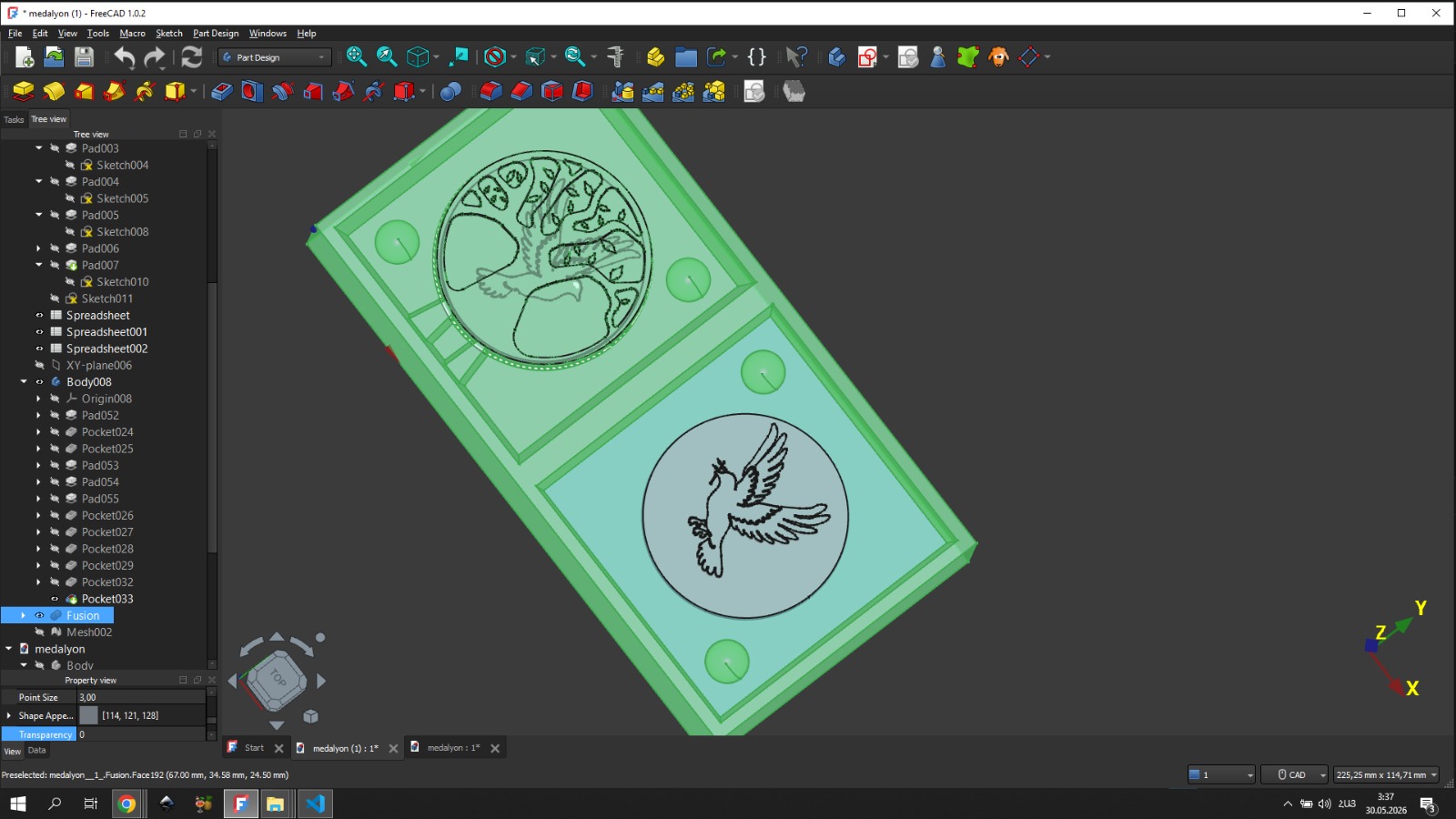Toggle visibility of XY-plane006
Screen dimensions: 1456x819
pyautogui.click(x=39, y=366)
